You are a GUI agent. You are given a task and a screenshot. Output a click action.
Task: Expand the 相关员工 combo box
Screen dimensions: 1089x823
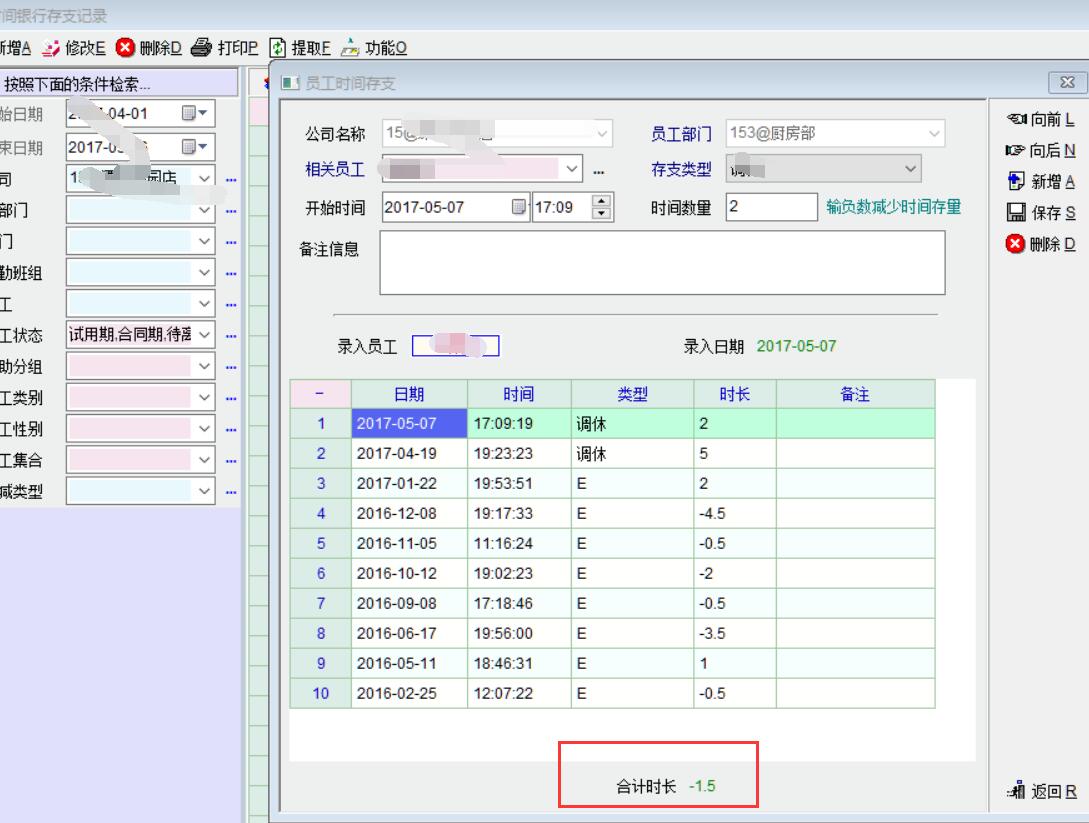coord(572,169)
